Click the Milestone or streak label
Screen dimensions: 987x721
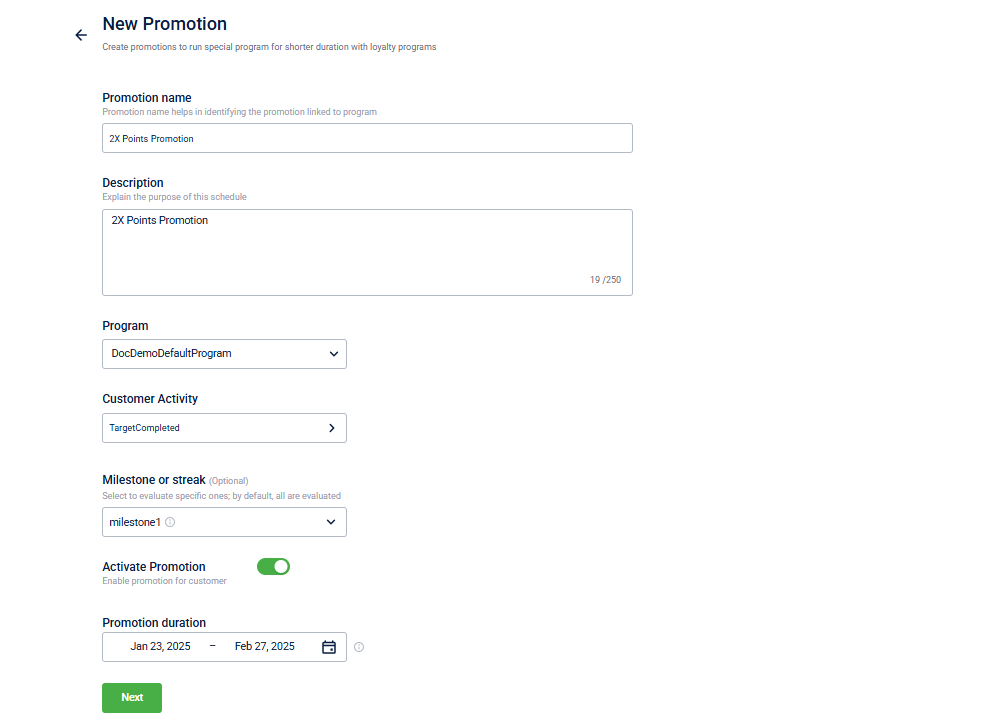point(154,480)
